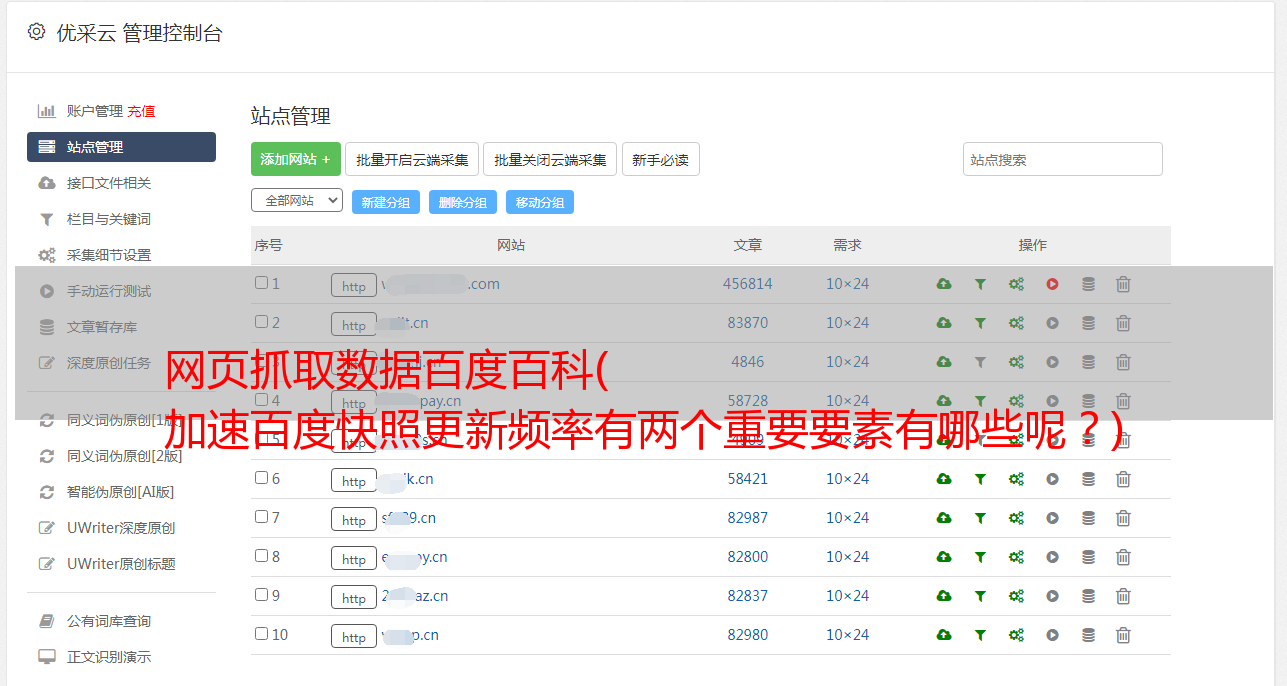Click the database stack icon in row 9

pos(1088,596)
